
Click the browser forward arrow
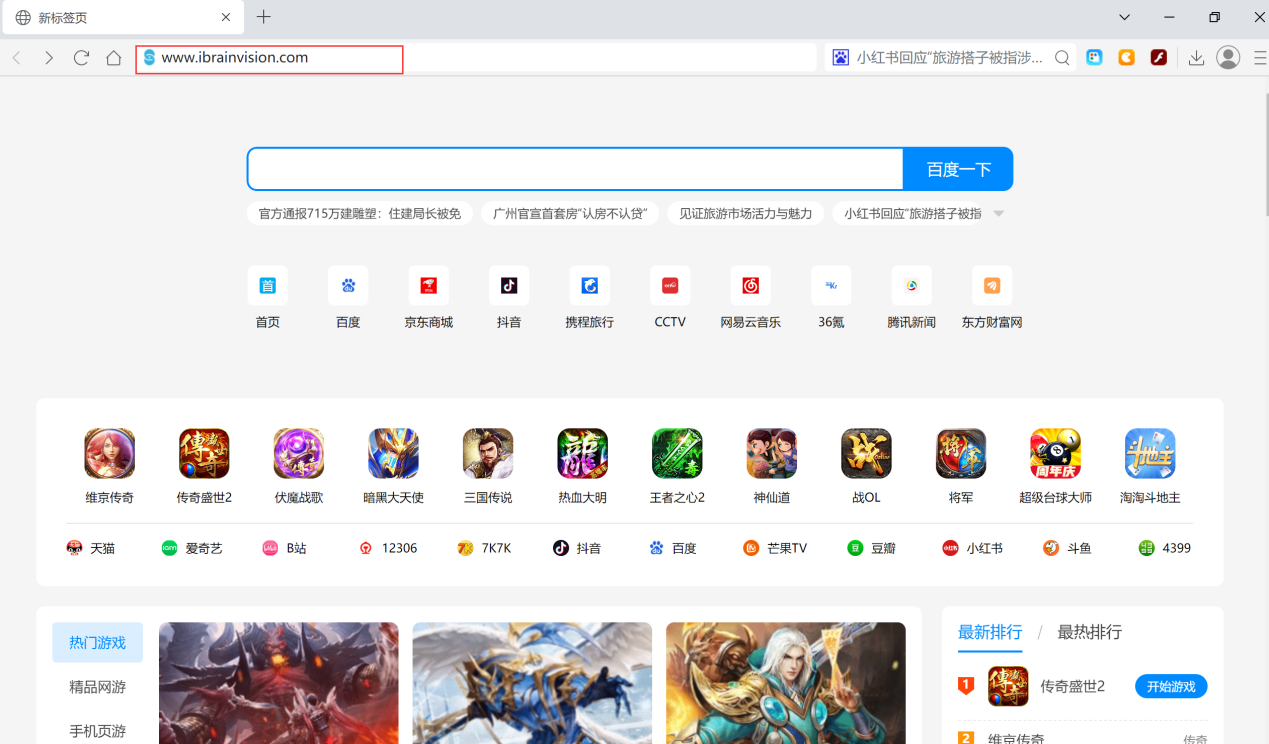click(x=49, y=58)
